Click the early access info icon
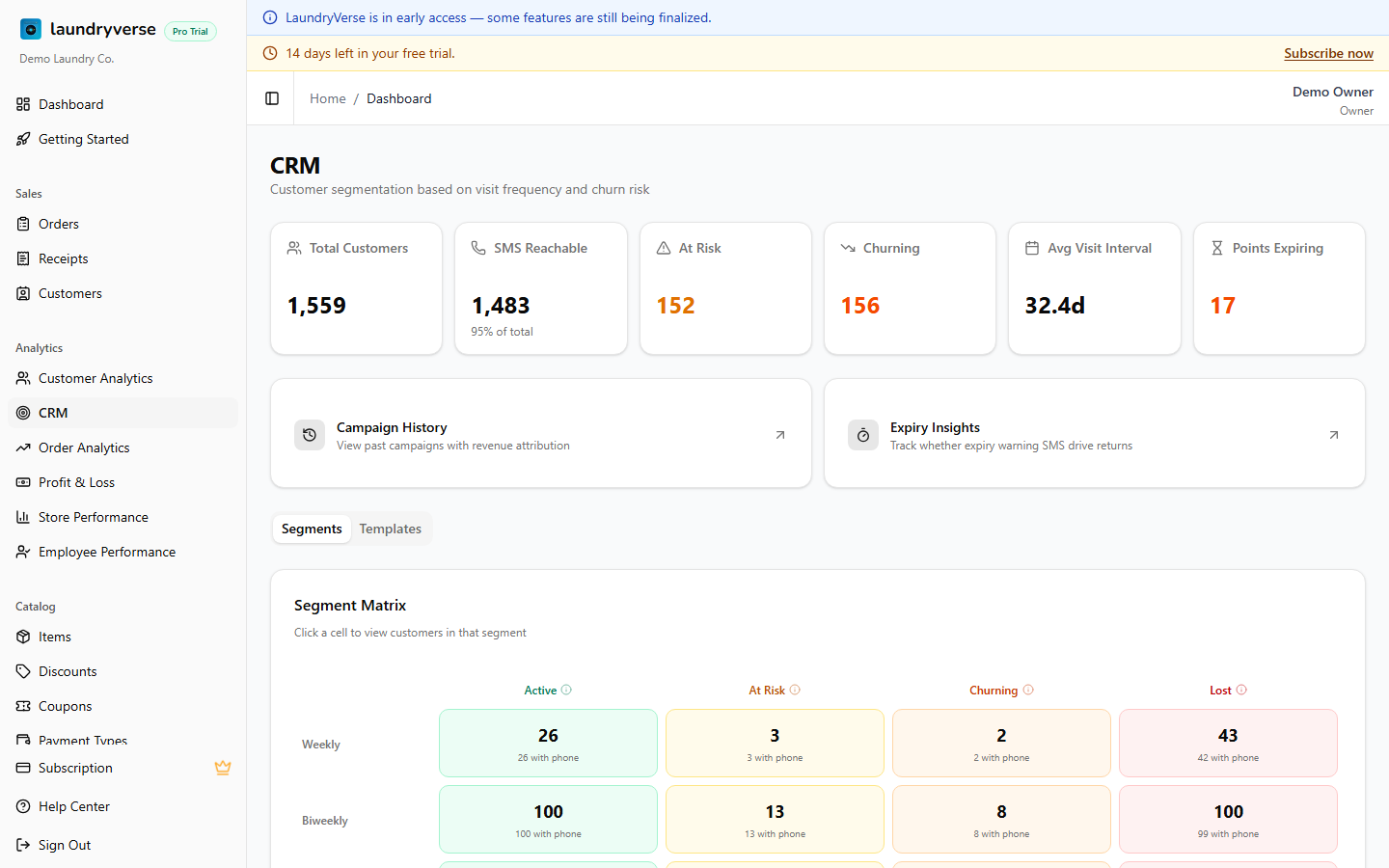The image size is (1389, 868). tap(270, 17)
